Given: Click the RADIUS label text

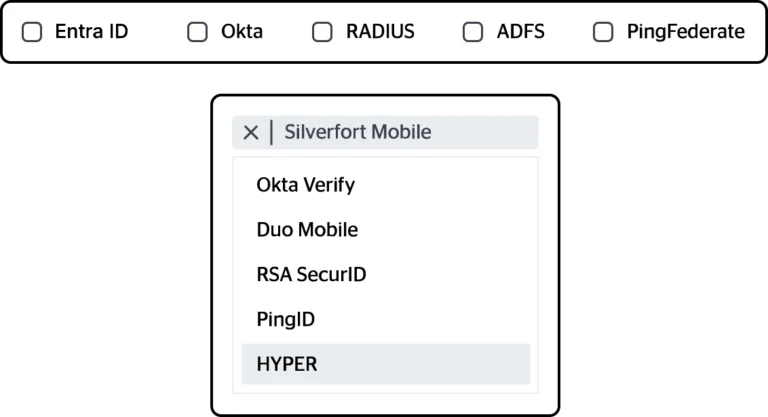Looking at the screenshot, I should tap(379, 32).
